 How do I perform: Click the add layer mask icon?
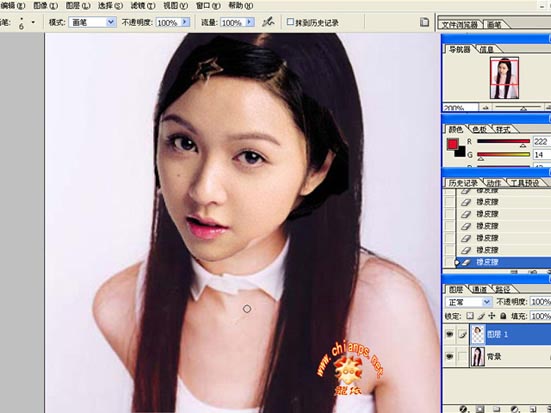[480, 409]
